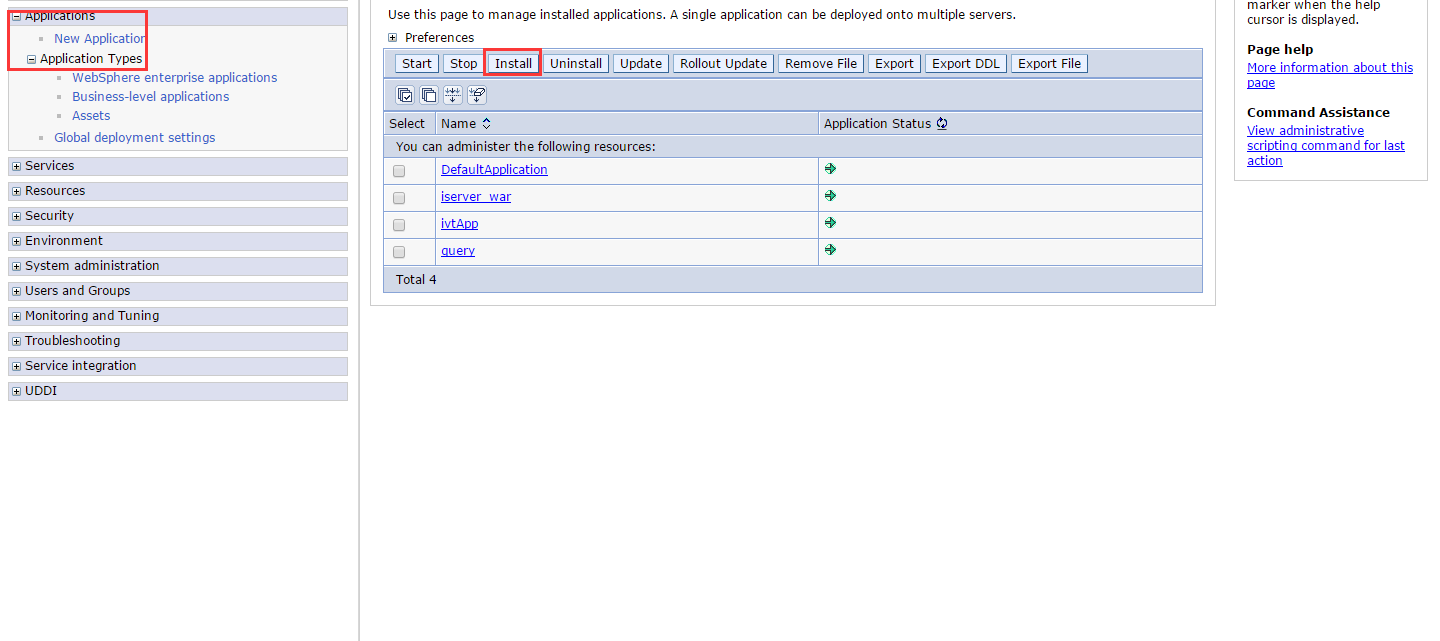Expand the Services section

[x=16, y=167]
